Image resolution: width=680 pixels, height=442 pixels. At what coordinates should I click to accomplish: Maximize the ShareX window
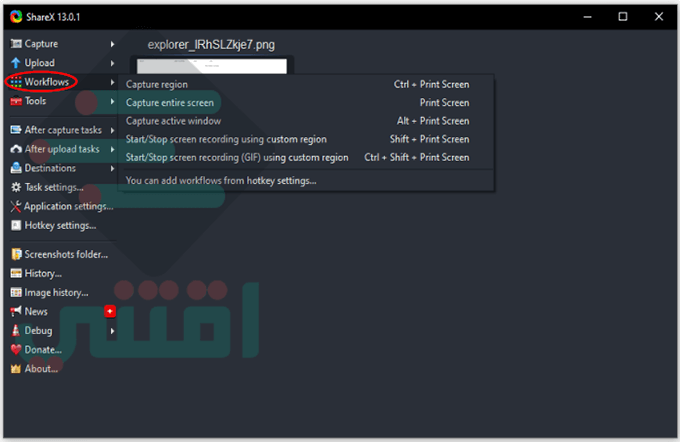[623, 16]
